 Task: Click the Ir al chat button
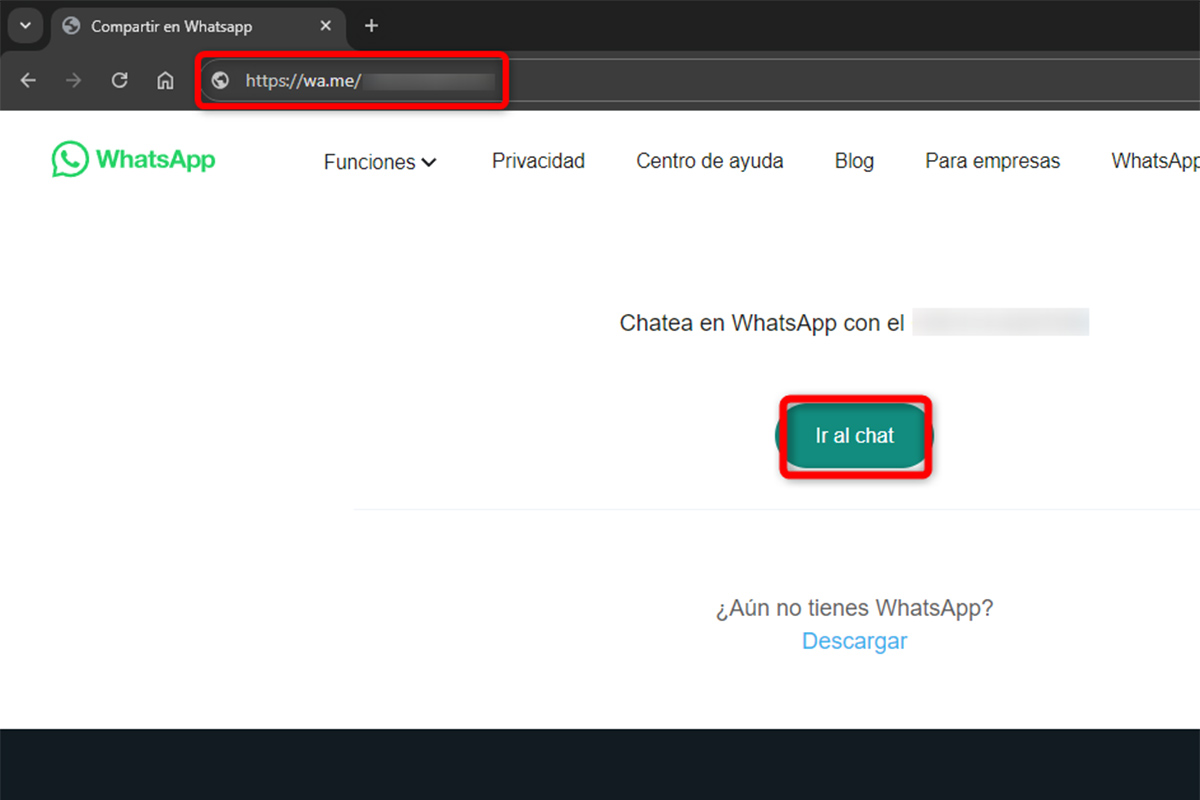tap(855, 436)
